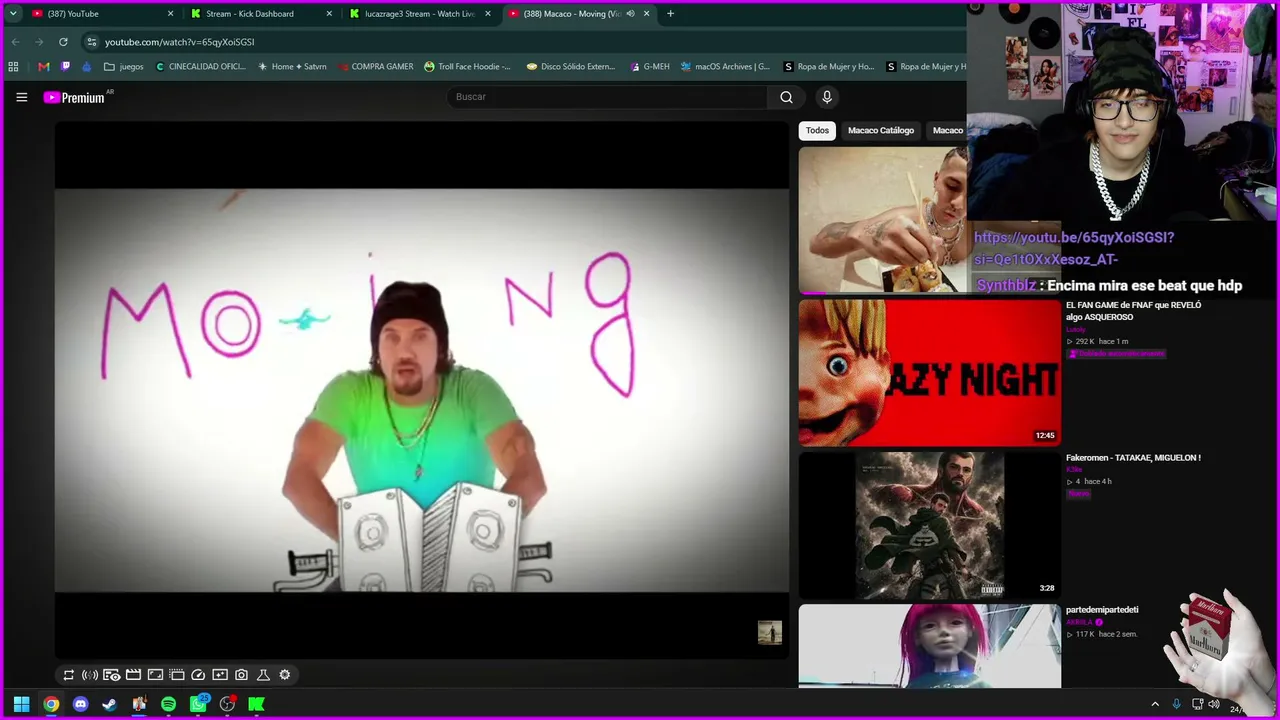
Task: Open a new browser tab
Action: [x=670, y=14]
